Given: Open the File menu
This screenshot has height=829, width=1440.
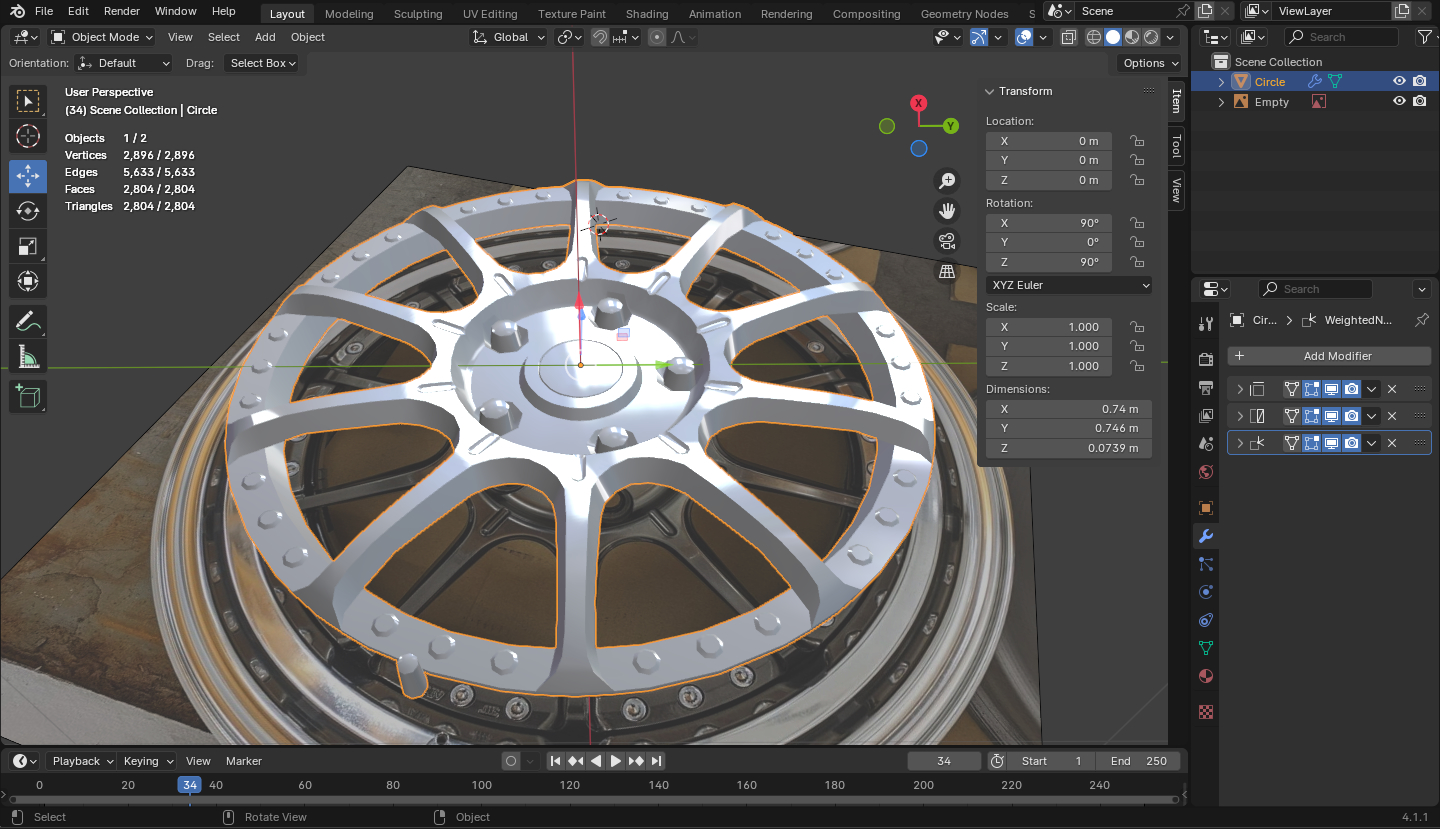Looking at the screenshot, I should pos(44,11).
